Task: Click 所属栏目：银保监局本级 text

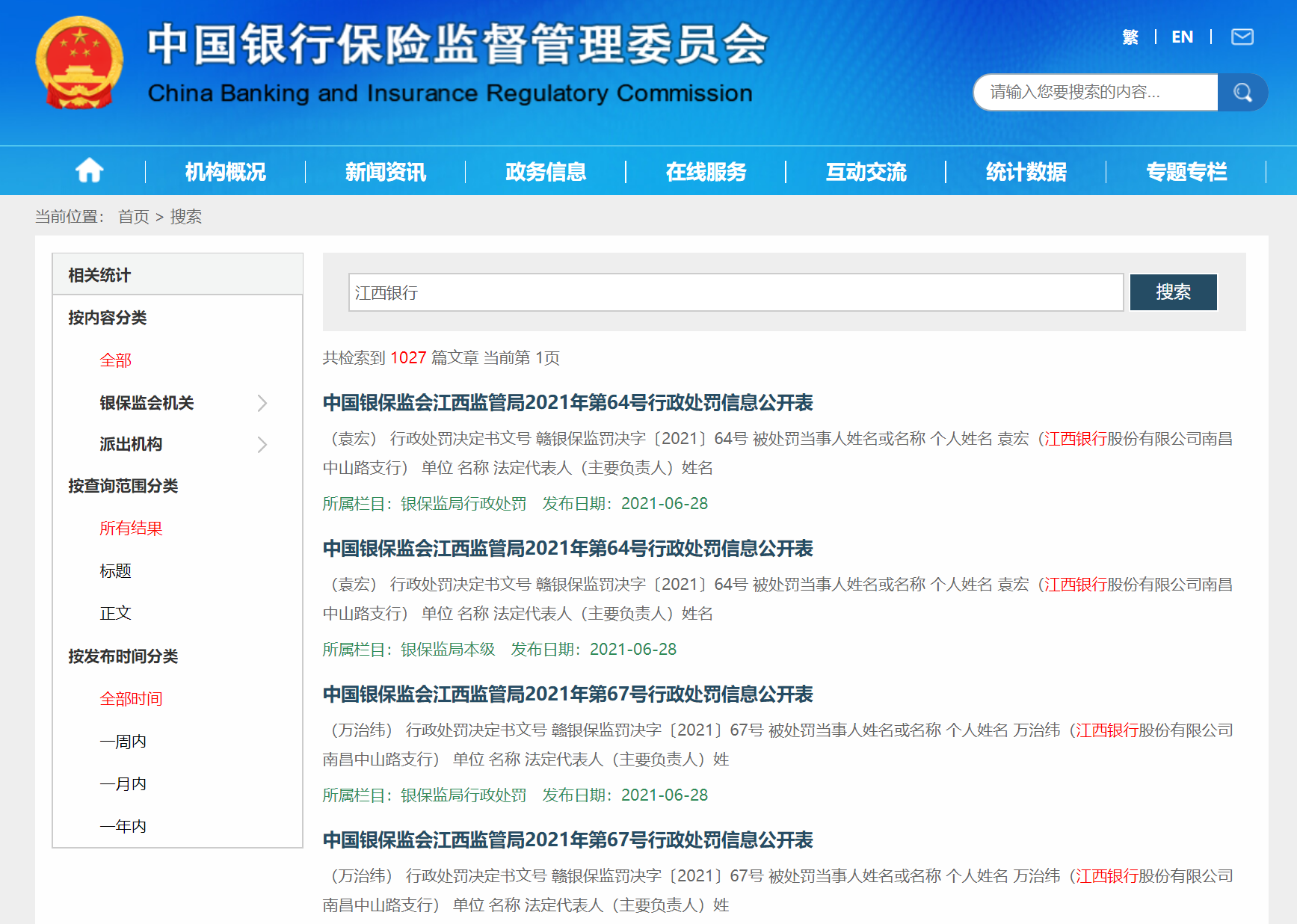Action: click(x=409, y=650)
